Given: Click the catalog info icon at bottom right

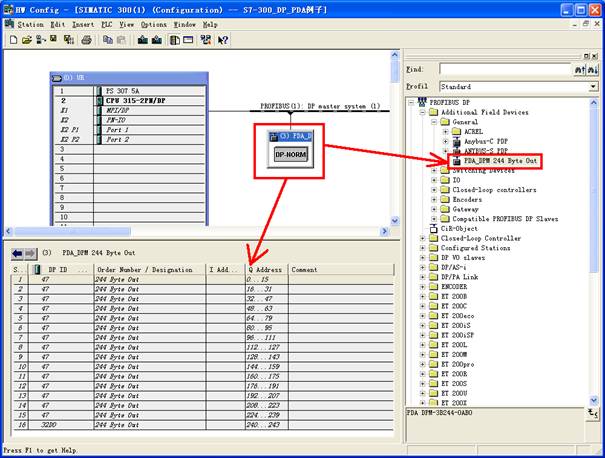Looking at the screenshot, I should tap(593, 413).
